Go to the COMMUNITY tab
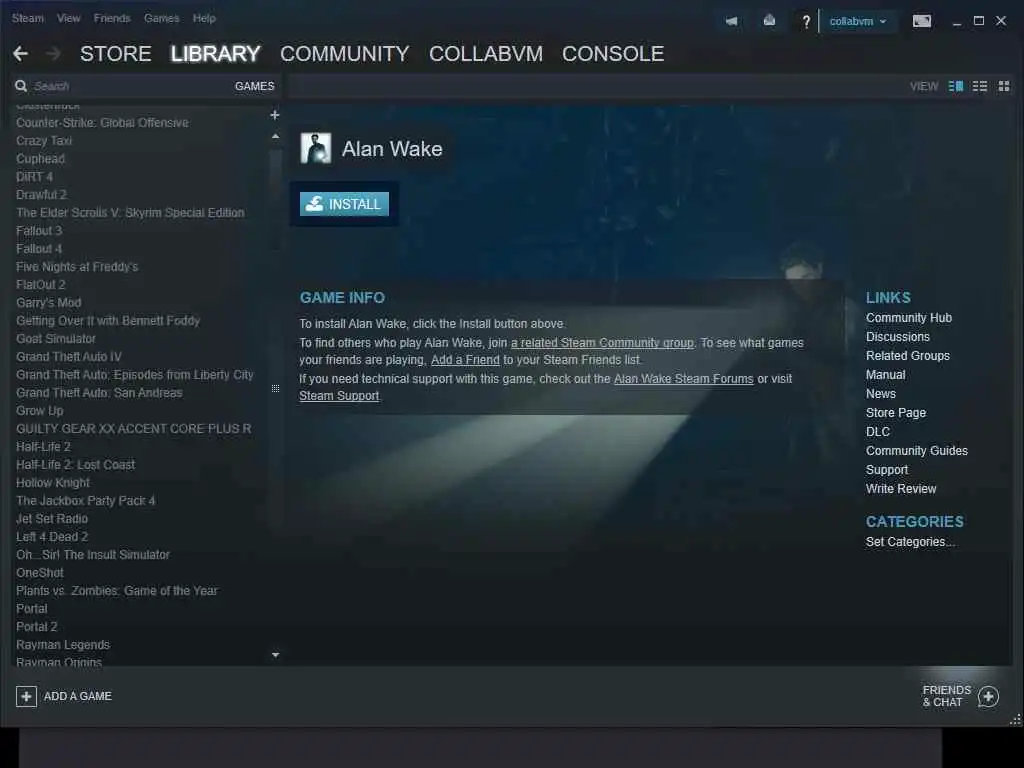This screenshot has width=1024, height=768. 344,54
